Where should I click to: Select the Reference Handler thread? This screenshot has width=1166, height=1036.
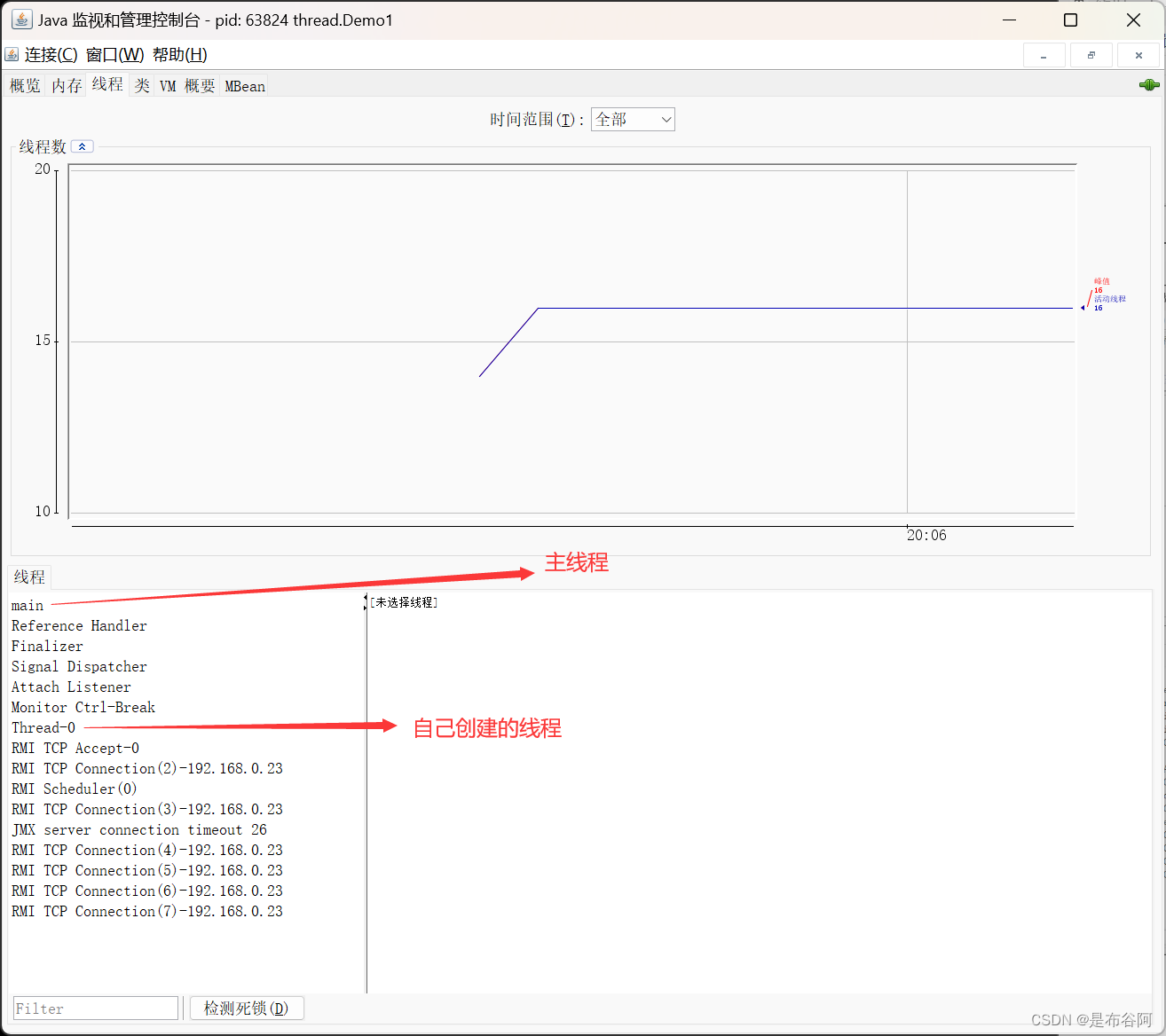tap(79, 626)
